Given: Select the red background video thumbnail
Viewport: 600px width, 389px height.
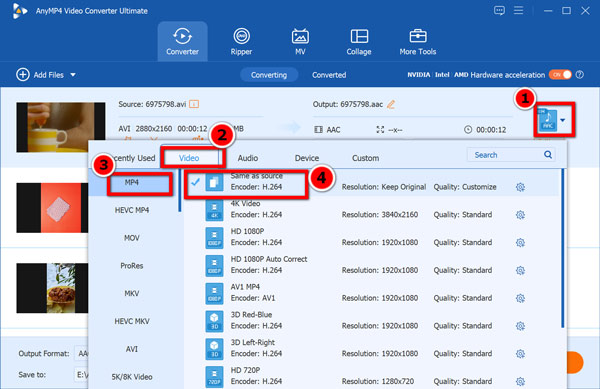Looking at the screenshot, I should tap(52, 208).
